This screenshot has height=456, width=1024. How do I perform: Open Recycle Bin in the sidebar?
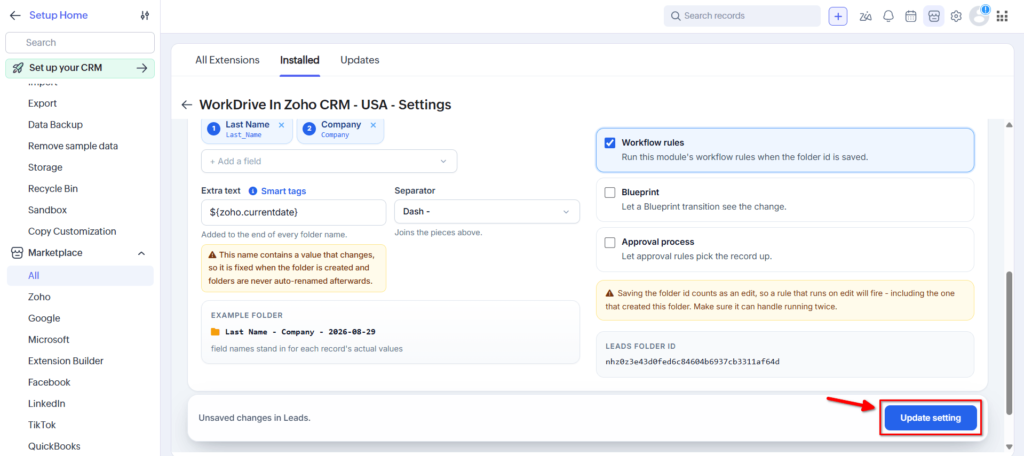click(53, 189)
